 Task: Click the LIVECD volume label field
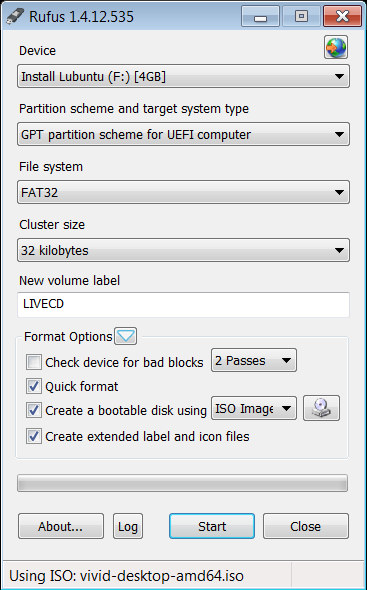[x=183, y=304]
